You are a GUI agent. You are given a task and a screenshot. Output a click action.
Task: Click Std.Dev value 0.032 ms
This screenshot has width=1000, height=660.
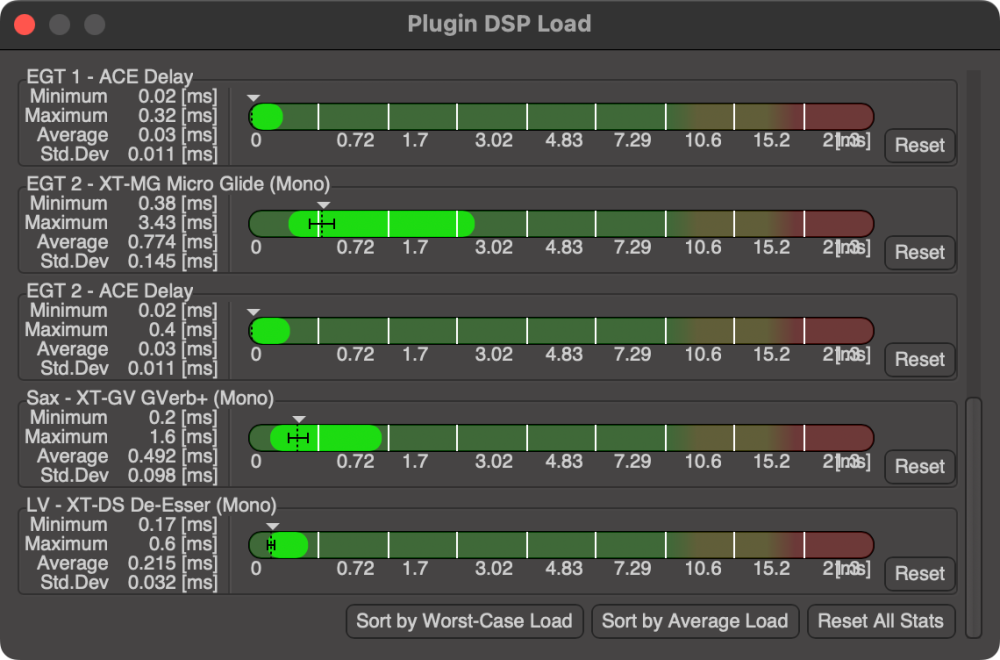[x=172, y=583]
